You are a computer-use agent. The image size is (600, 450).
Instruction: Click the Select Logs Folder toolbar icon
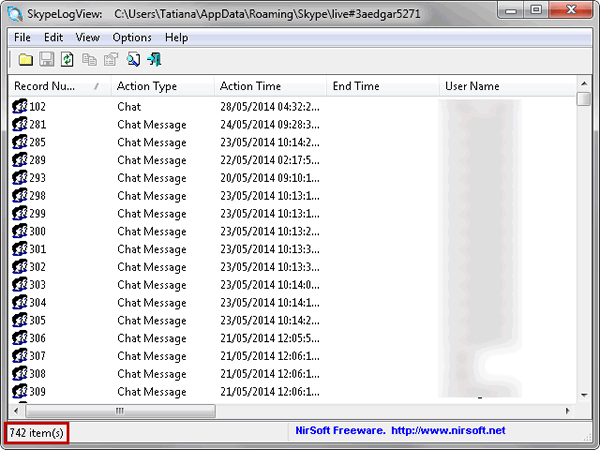26,60
